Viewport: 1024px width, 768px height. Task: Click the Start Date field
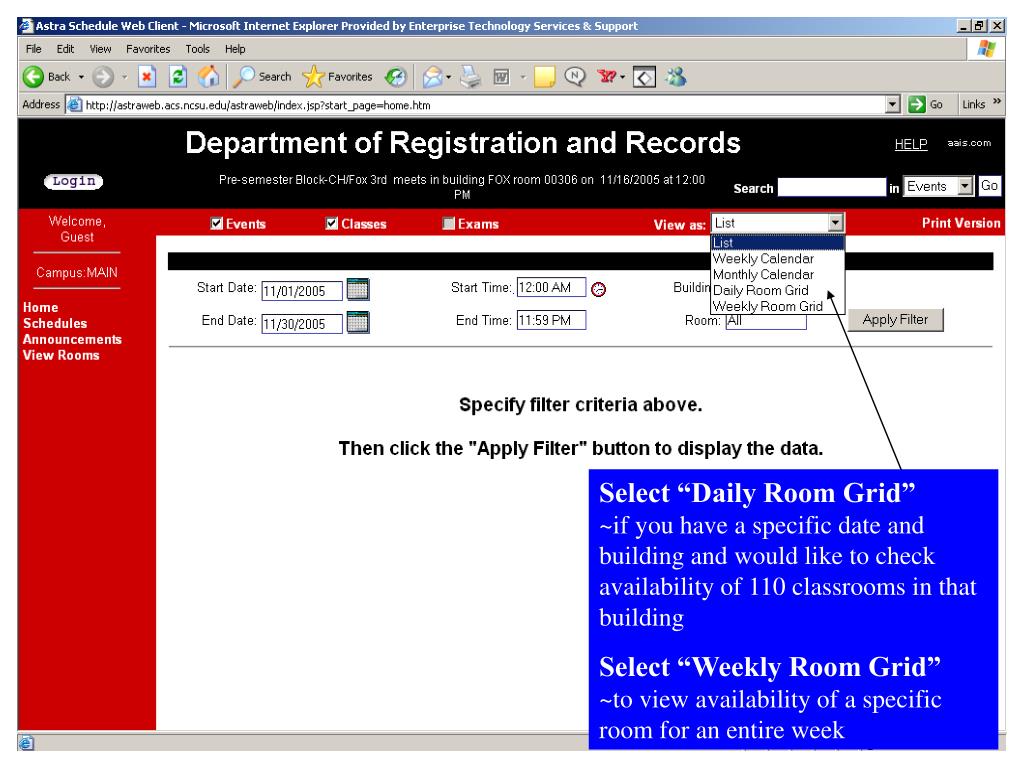(302, 291)
